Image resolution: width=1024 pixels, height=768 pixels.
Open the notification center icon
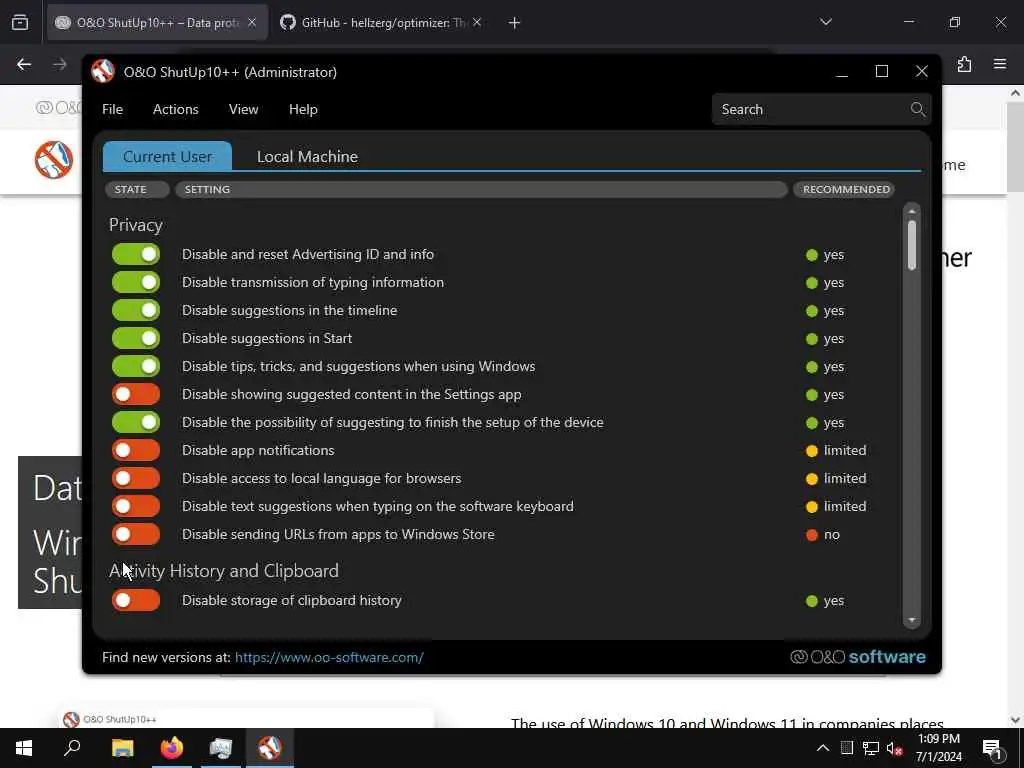point(992,749)
